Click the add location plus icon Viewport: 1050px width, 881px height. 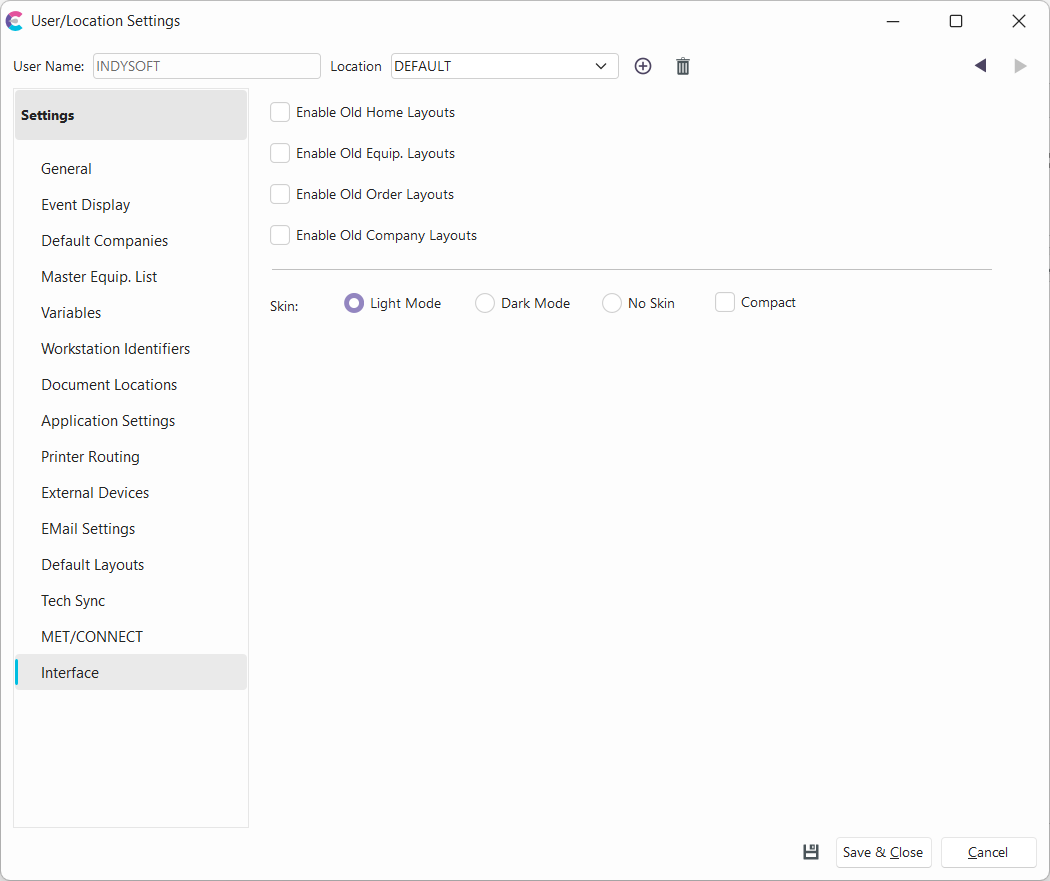point(643,66)
